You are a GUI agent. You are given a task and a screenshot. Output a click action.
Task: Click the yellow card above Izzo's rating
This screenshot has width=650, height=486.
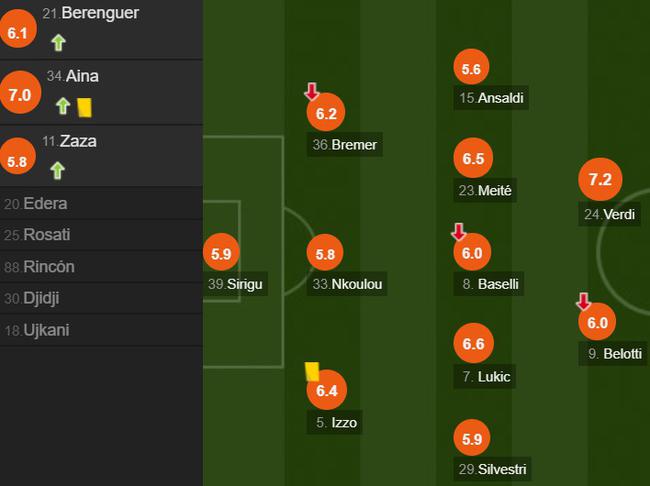[312, 372]
